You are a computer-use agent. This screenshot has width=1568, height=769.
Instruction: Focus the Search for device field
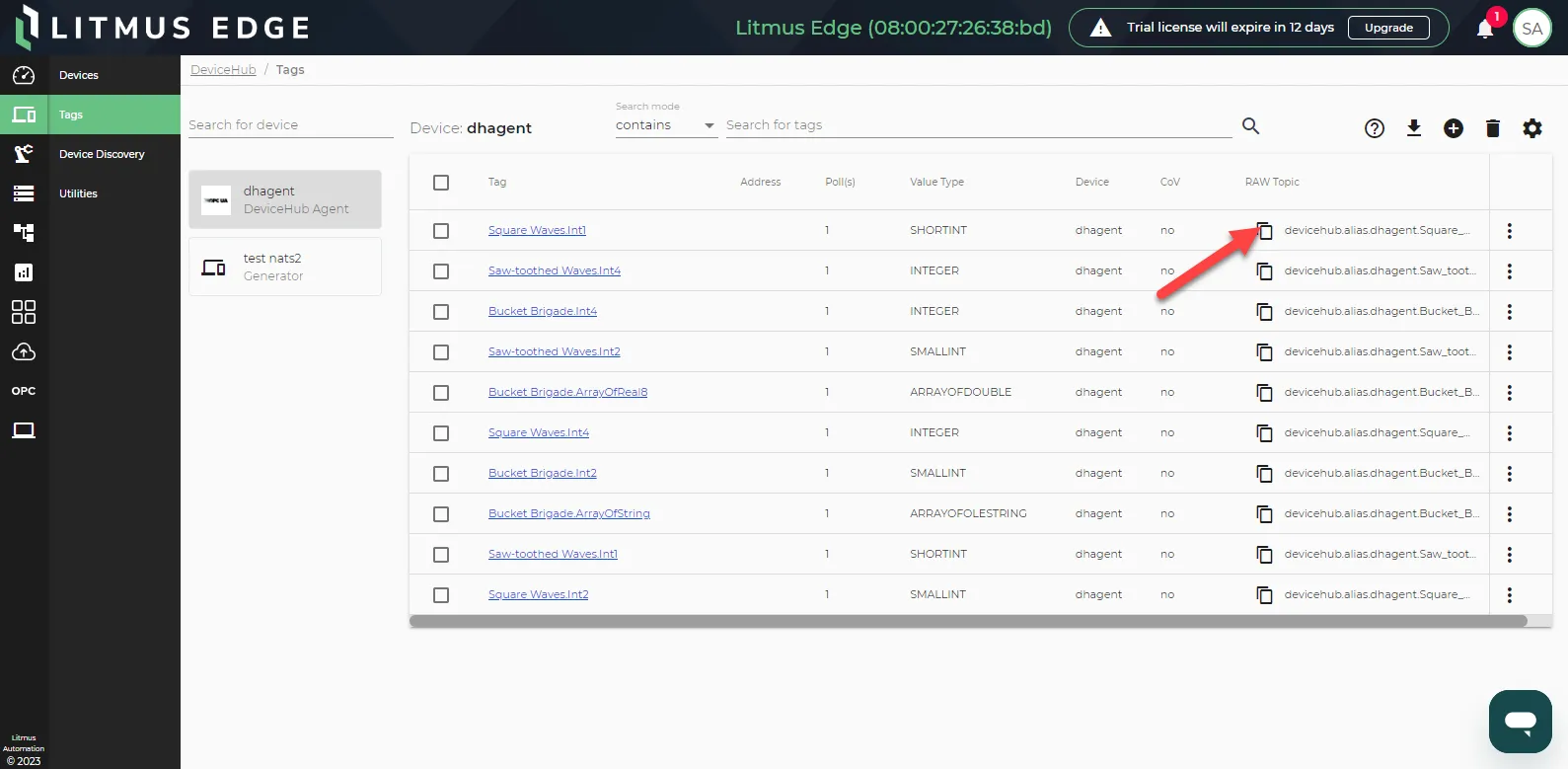(291, 125)
